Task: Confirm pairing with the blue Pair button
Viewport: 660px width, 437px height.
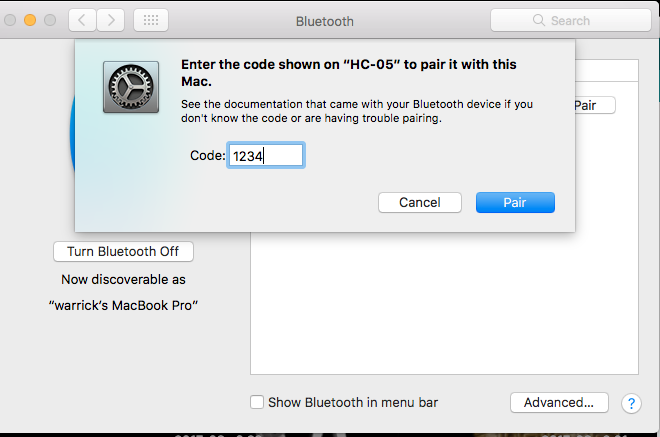Action: tap(515, 203)
